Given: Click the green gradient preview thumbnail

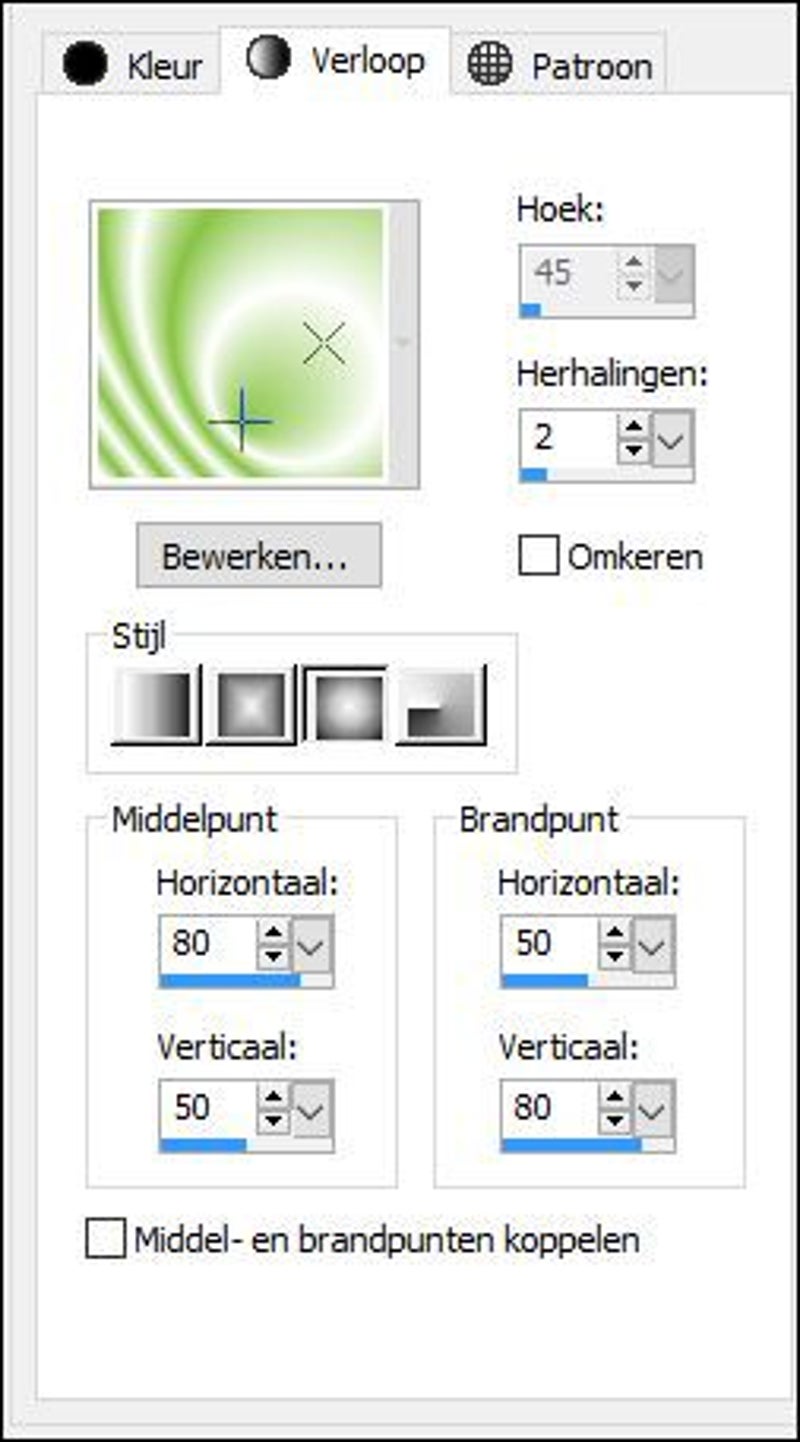Looking at the screenshot, I should coord(240,344).
